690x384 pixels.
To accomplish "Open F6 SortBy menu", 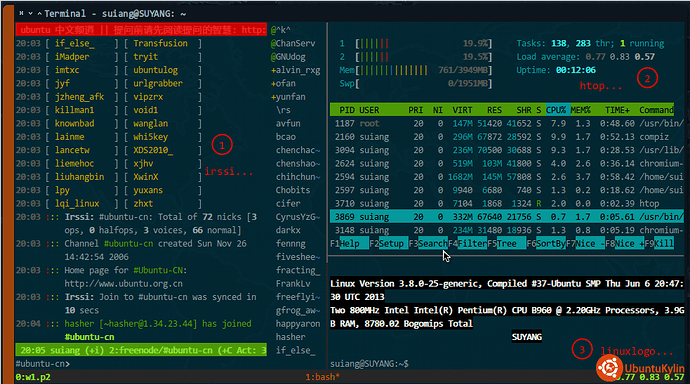I will pyautogui.click(x=546, y=244).
